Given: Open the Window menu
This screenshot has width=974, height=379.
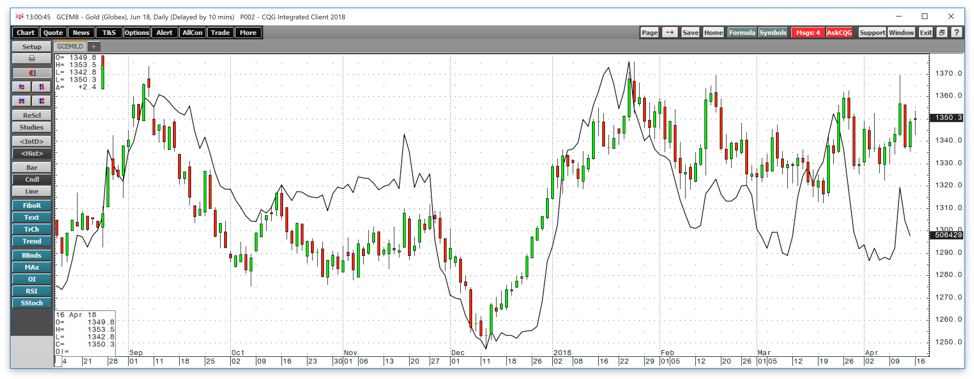Looking at the screenshot, I should pos(901,32).
